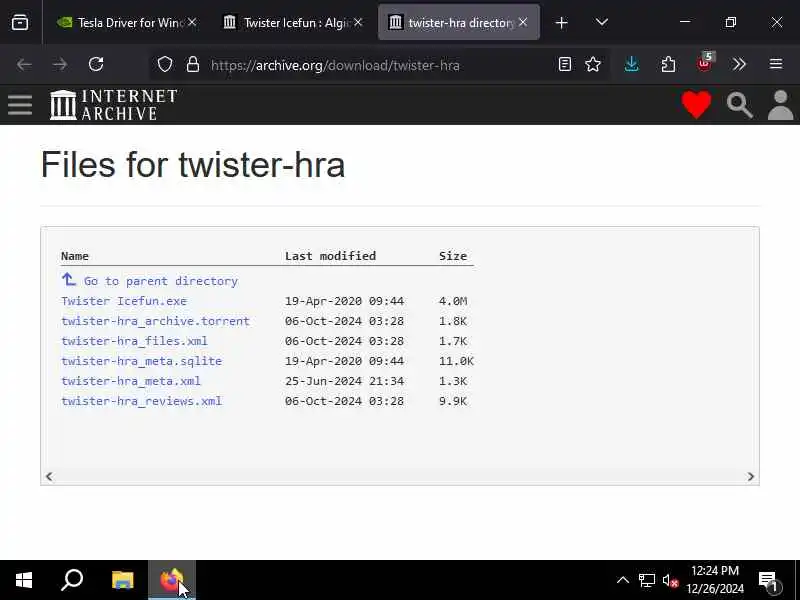This screenshot has width=800, height=600.
Task: Go to Internet Archive home logo
Action: (113, 105)
